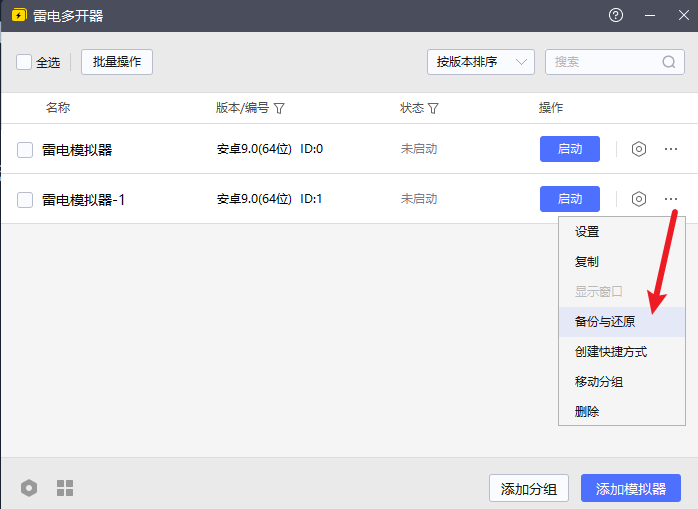Check the box for 雷电模拟器-1
This screenshot has height=509, width=698.
(x=25, y=200)
